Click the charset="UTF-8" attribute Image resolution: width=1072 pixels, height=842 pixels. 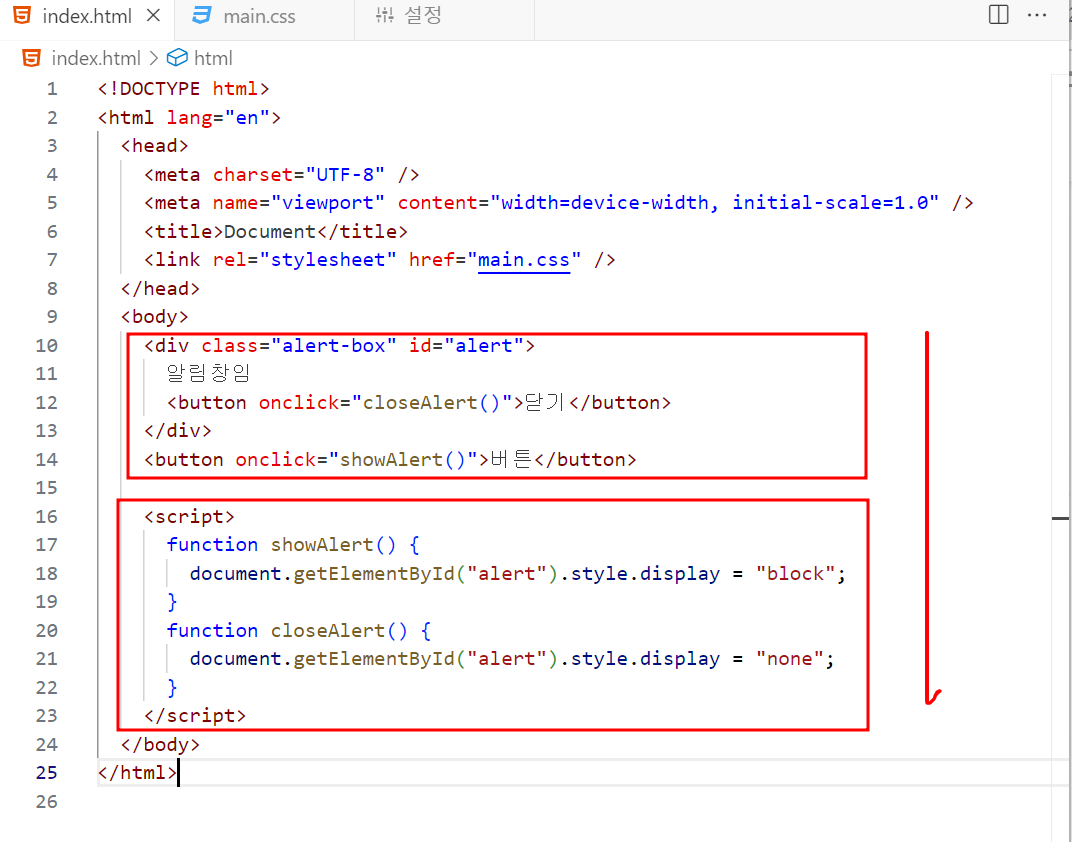299,174
